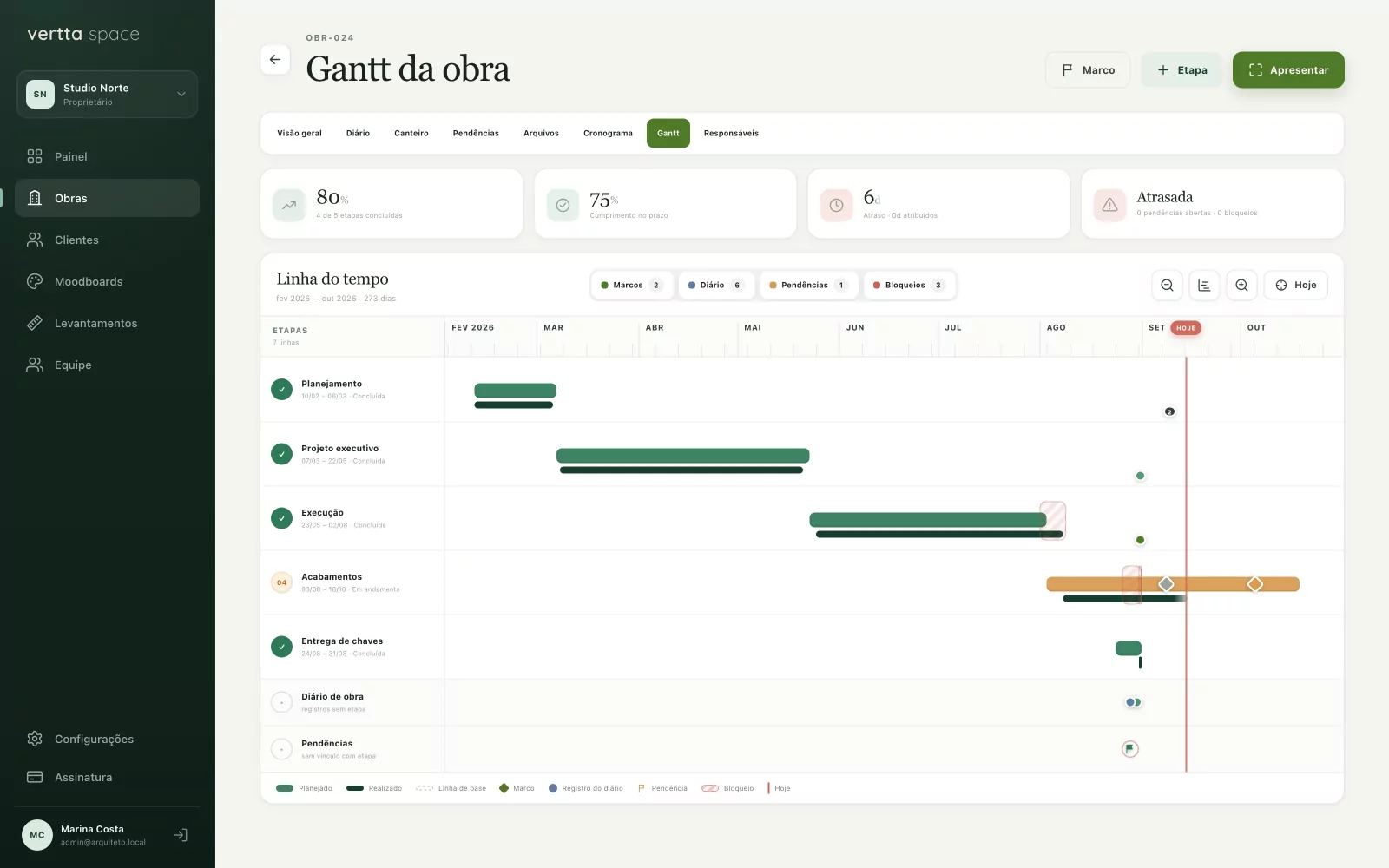Open the Arquivos tab

click(x=541, y=133)
